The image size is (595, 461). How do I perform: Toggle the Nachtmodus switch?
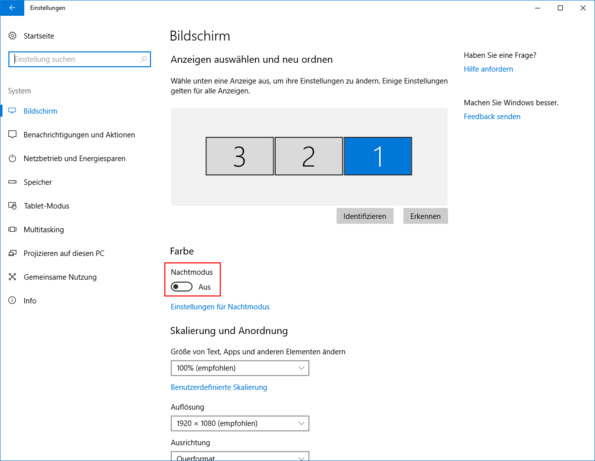point(181,287)
